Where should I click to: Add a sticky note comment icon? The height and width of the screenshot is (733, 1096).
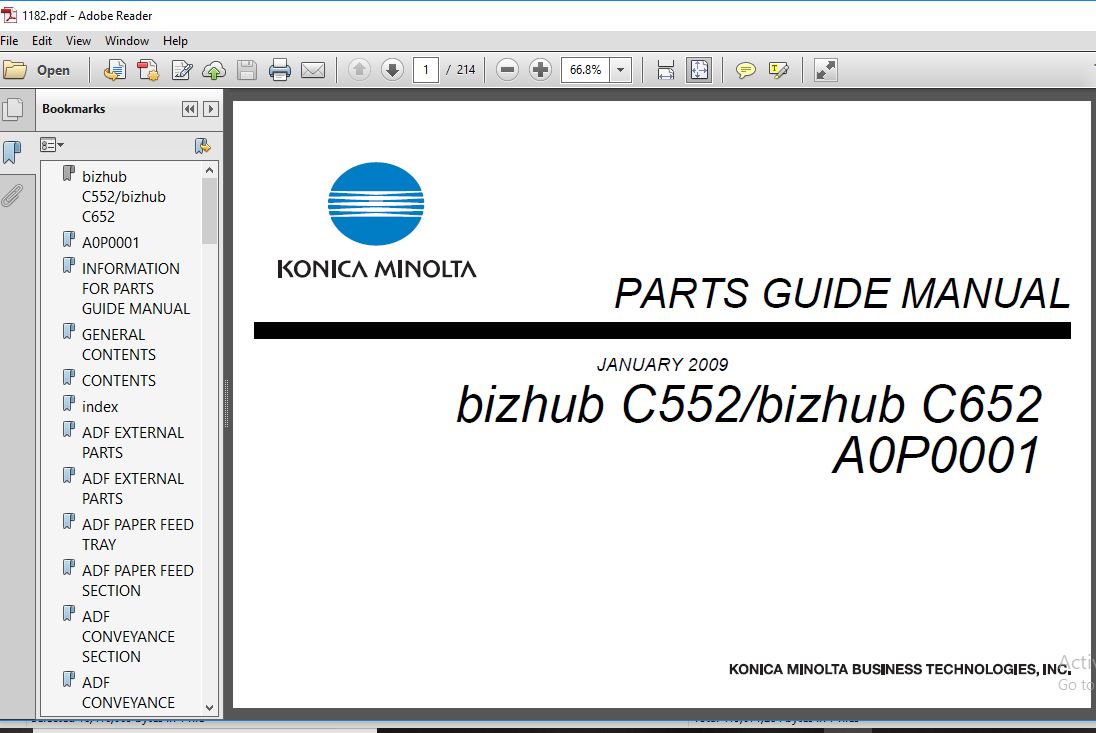746,70
